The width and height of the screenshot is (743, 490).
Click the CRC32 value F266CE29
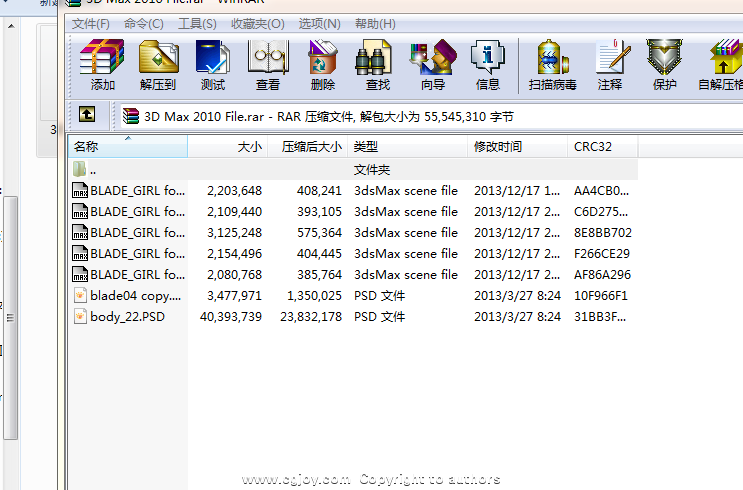coord(602,254)
